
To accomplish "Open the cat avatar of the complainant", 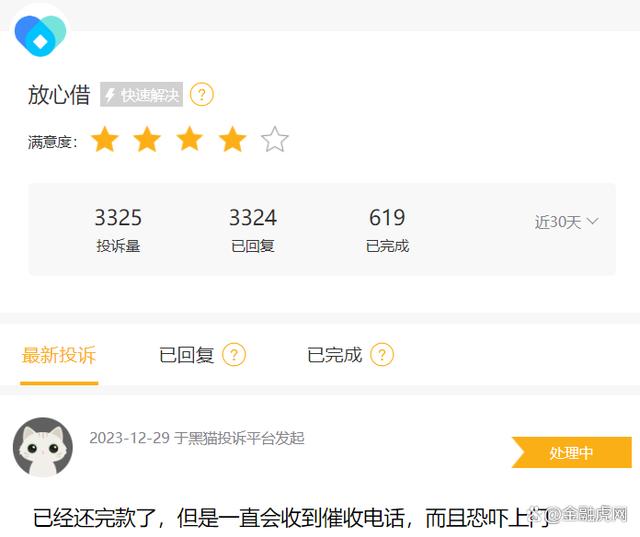I will pyautogui.click(x=43, y=447).
